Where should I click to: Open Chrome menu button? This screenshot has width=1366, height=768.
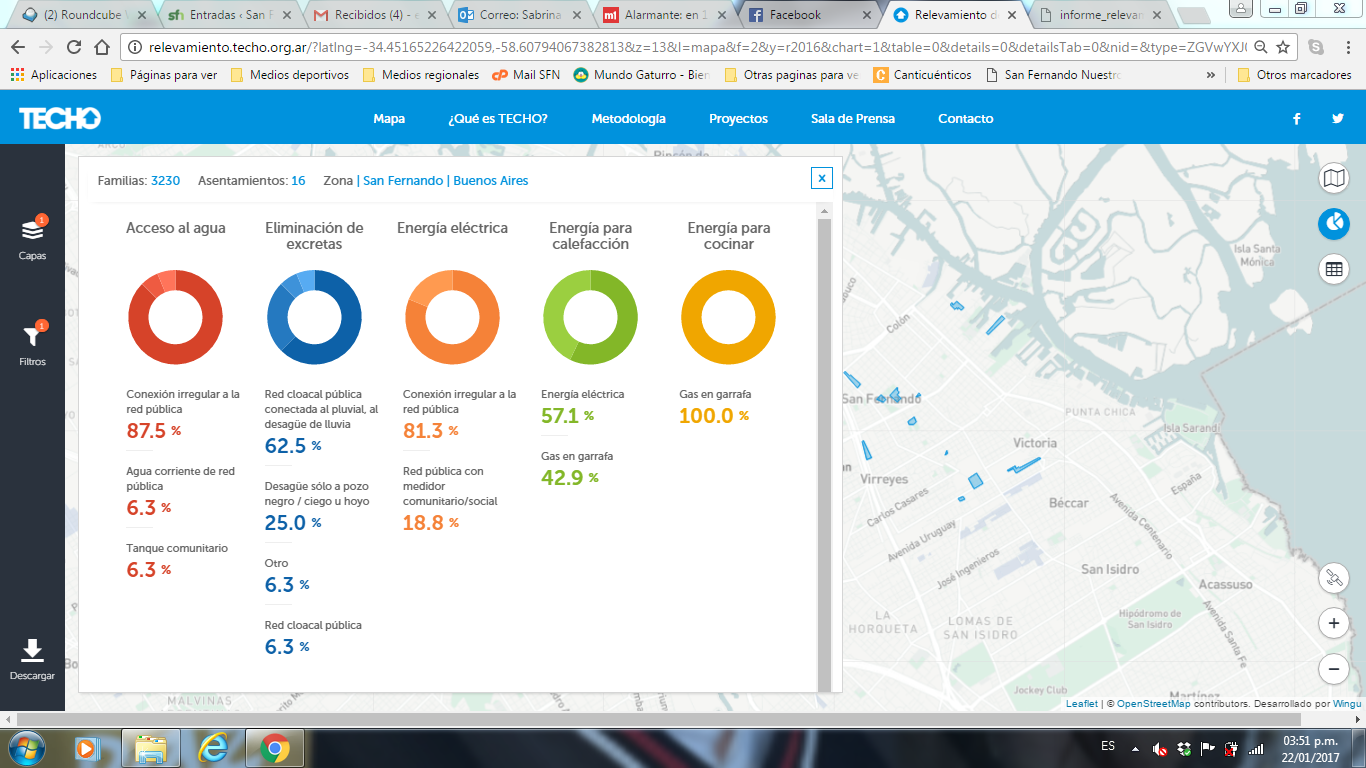click(1348, 47)
